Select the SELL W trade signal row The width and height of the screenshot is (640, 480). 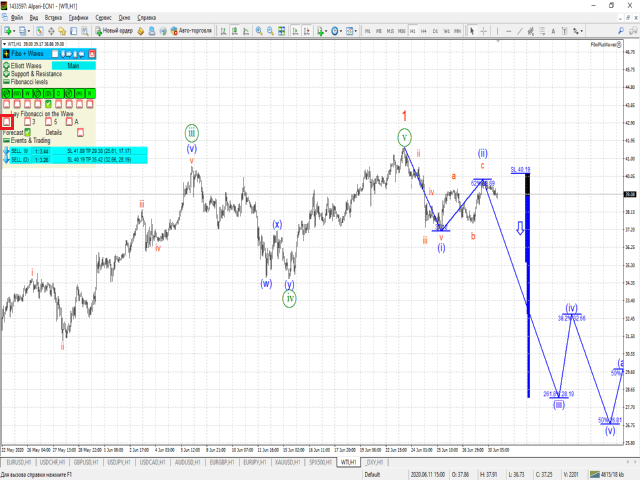point(79,151)
